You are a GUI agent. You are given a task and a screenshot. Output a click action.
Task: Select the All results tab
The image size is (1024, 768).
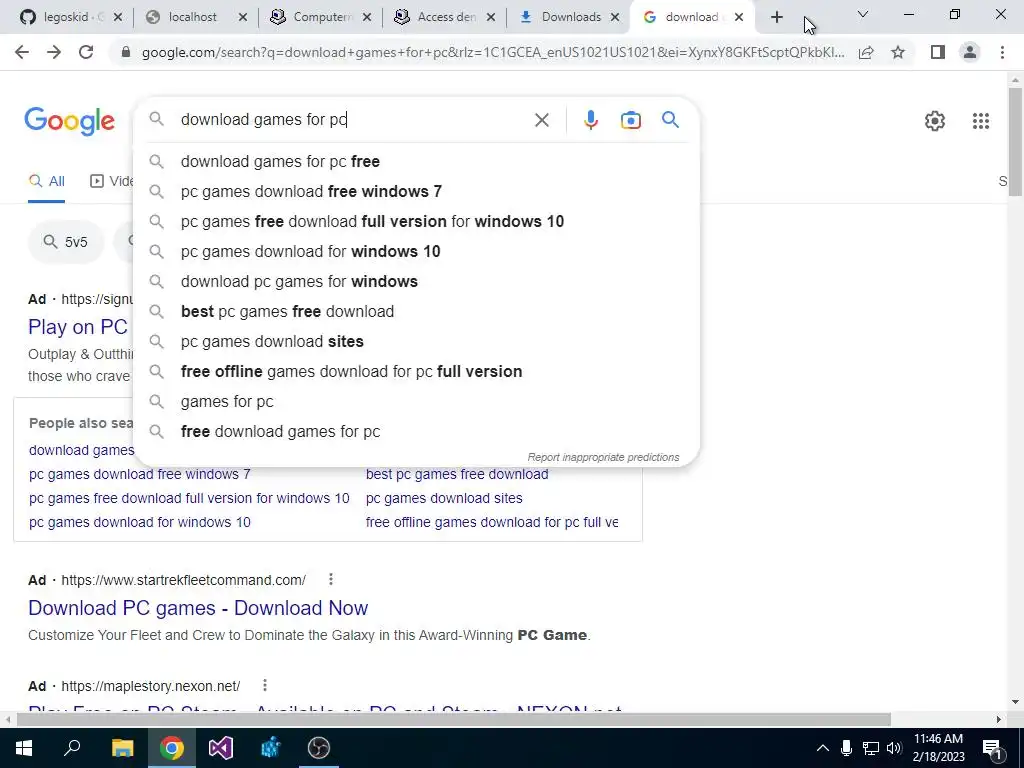[x=46, y=181]
